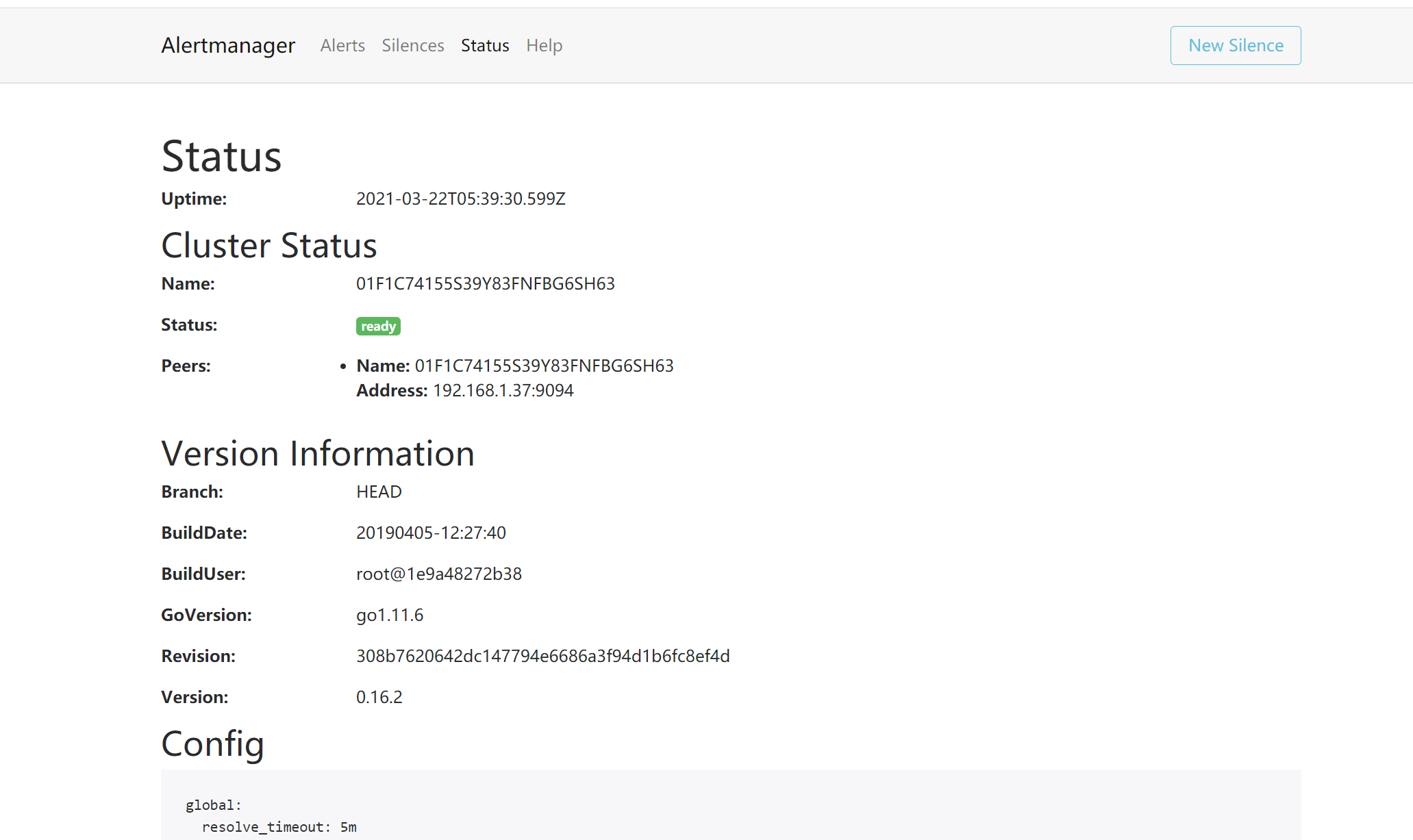This screenshot has height=840, width=1413.
Task: Click the Peers: label
Action: pyautogui.click(x=186, y=366)
